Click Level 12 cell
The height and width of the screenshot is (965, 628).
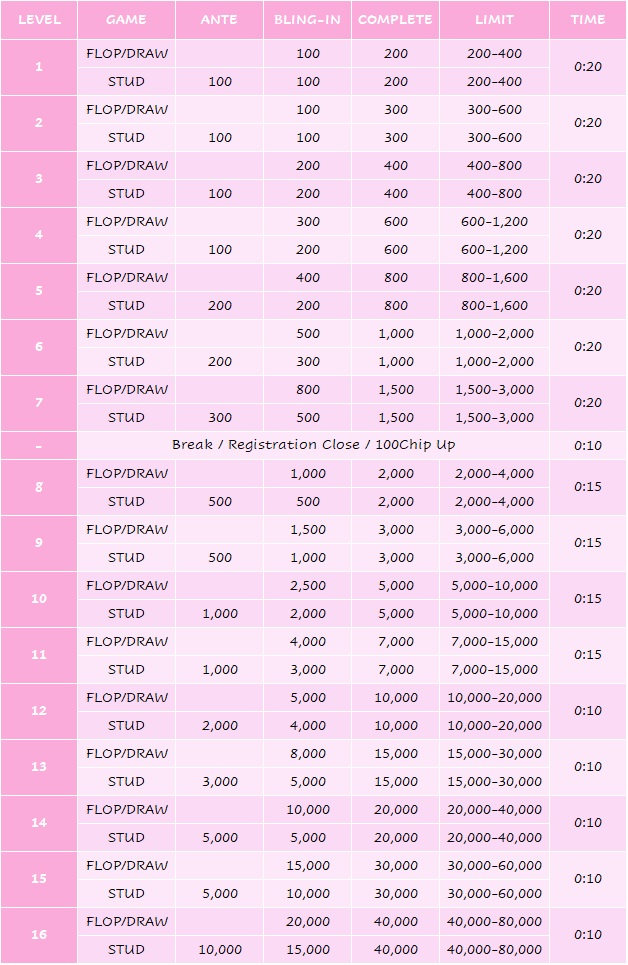coord(39,711)
